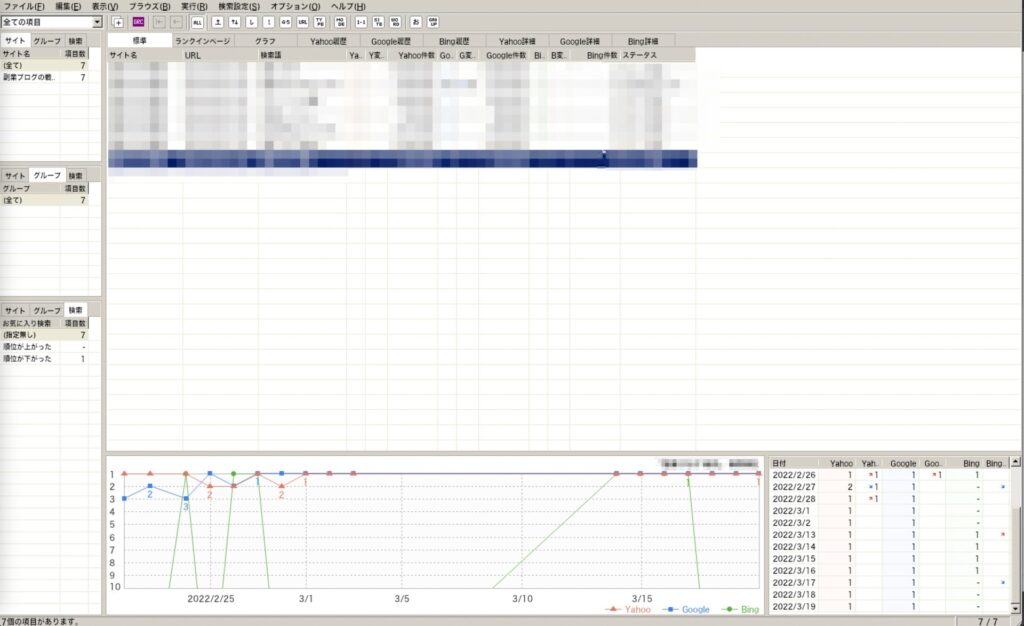Screen dimensions: 1024x626
Task: Click the add-item toolbar icon with plus sign
Action: (118, 22)
